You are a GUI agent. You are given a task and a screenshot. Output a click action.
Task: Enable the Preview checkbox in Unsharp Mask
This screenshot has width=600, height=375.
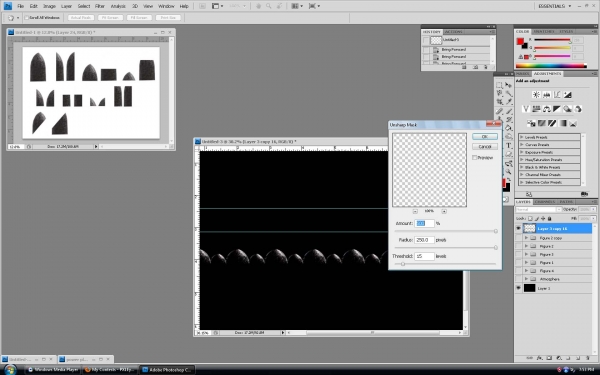[474, 157]
